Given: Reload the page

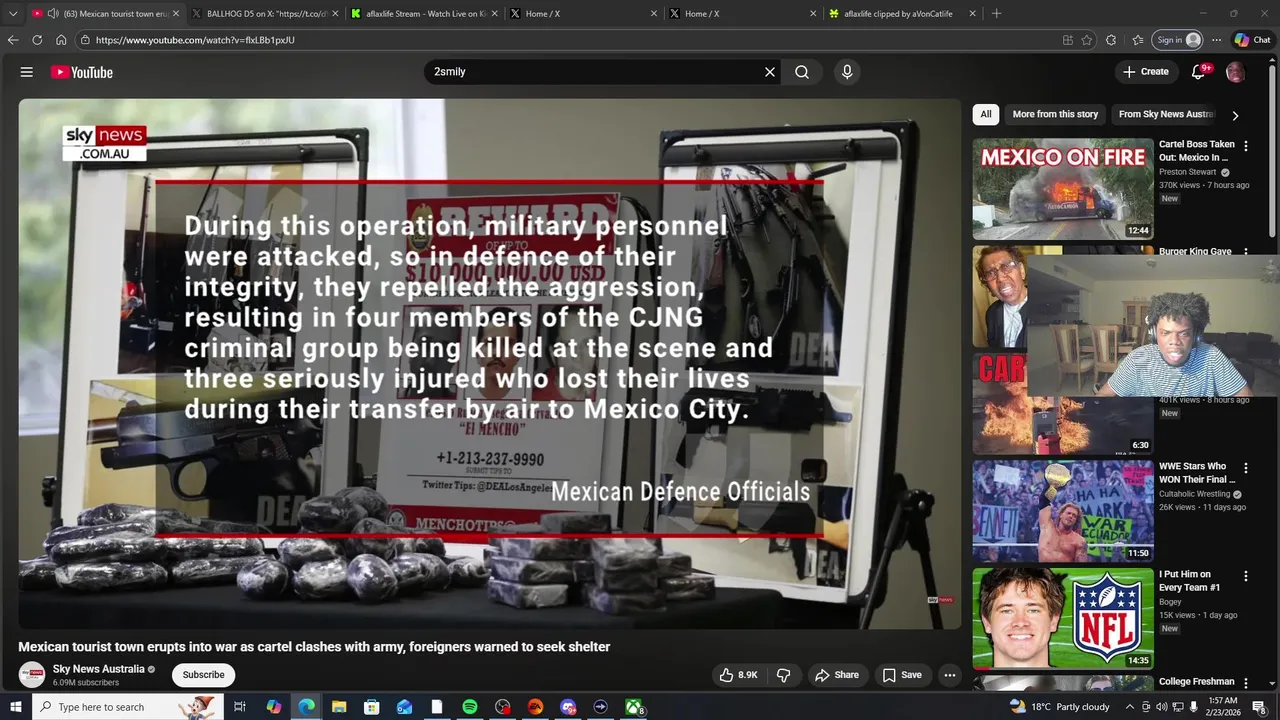Looking at the screenshot, I should tap(37, 40).
